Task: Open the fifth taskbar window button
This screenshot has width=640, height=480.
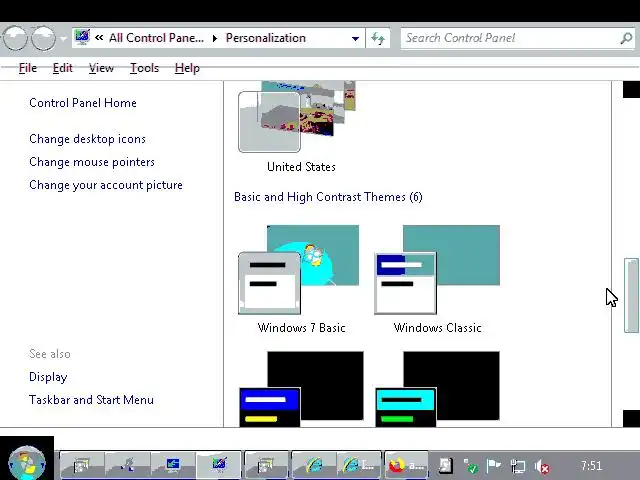Action: [x=266, y=464]
